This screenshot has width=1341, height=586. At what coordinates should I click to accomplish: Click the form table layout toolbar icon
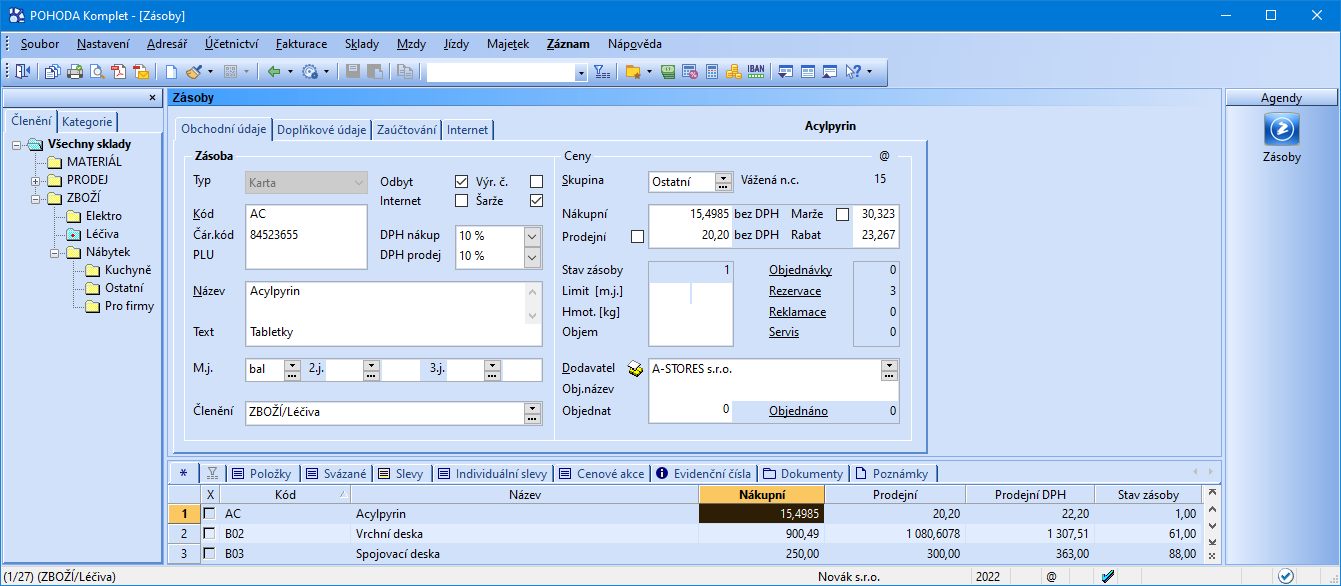point(808,71)
